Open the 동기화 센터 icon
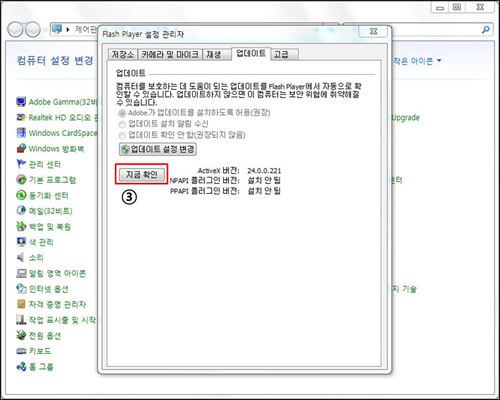 coord(21,195)
